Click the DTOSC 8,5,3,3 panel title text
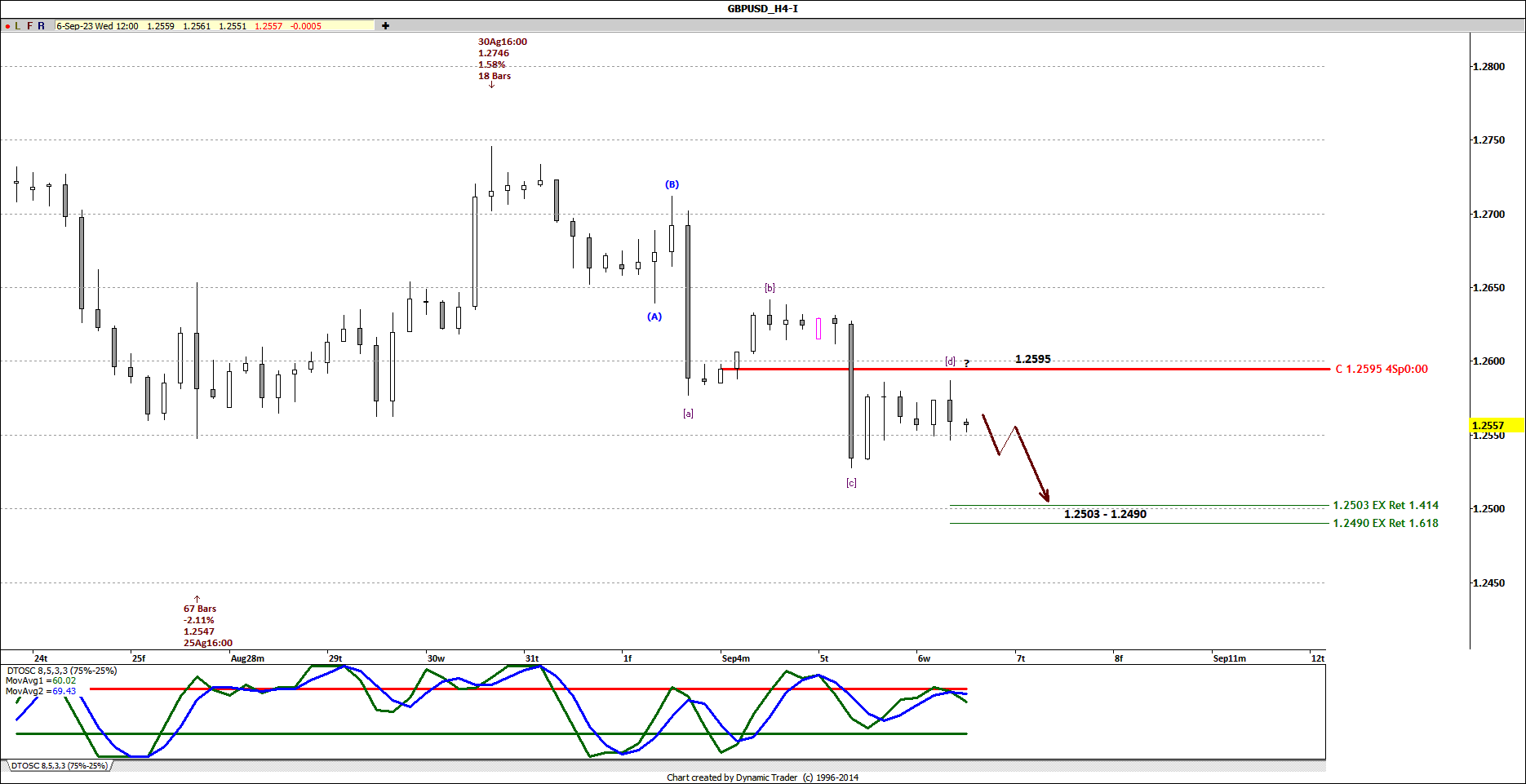1526x784 pixels. pyautogui.click(x=62, y=671)
